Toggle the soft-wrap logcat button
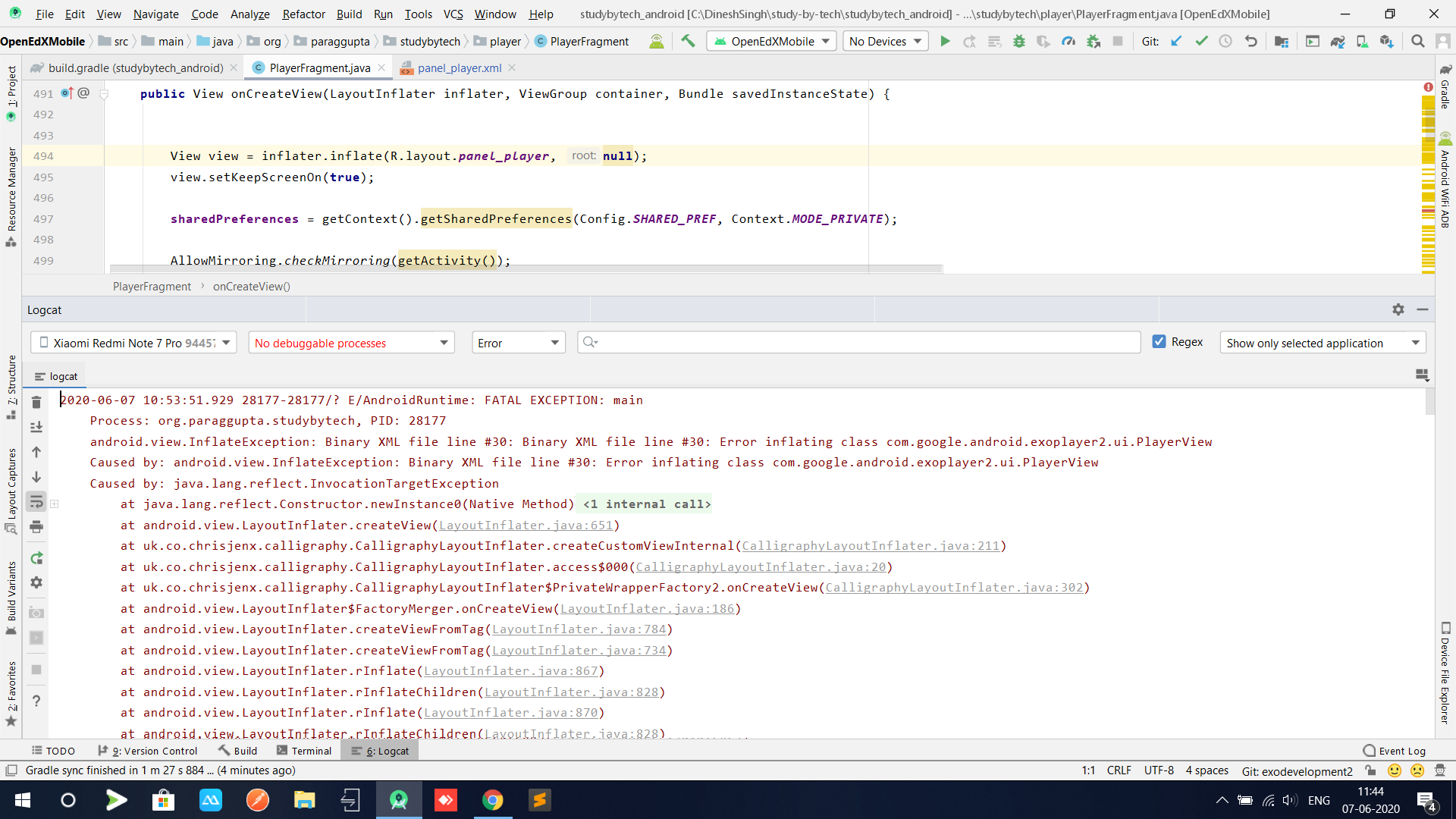This screenshot has height=819, width=1456. tap(36, 501)
